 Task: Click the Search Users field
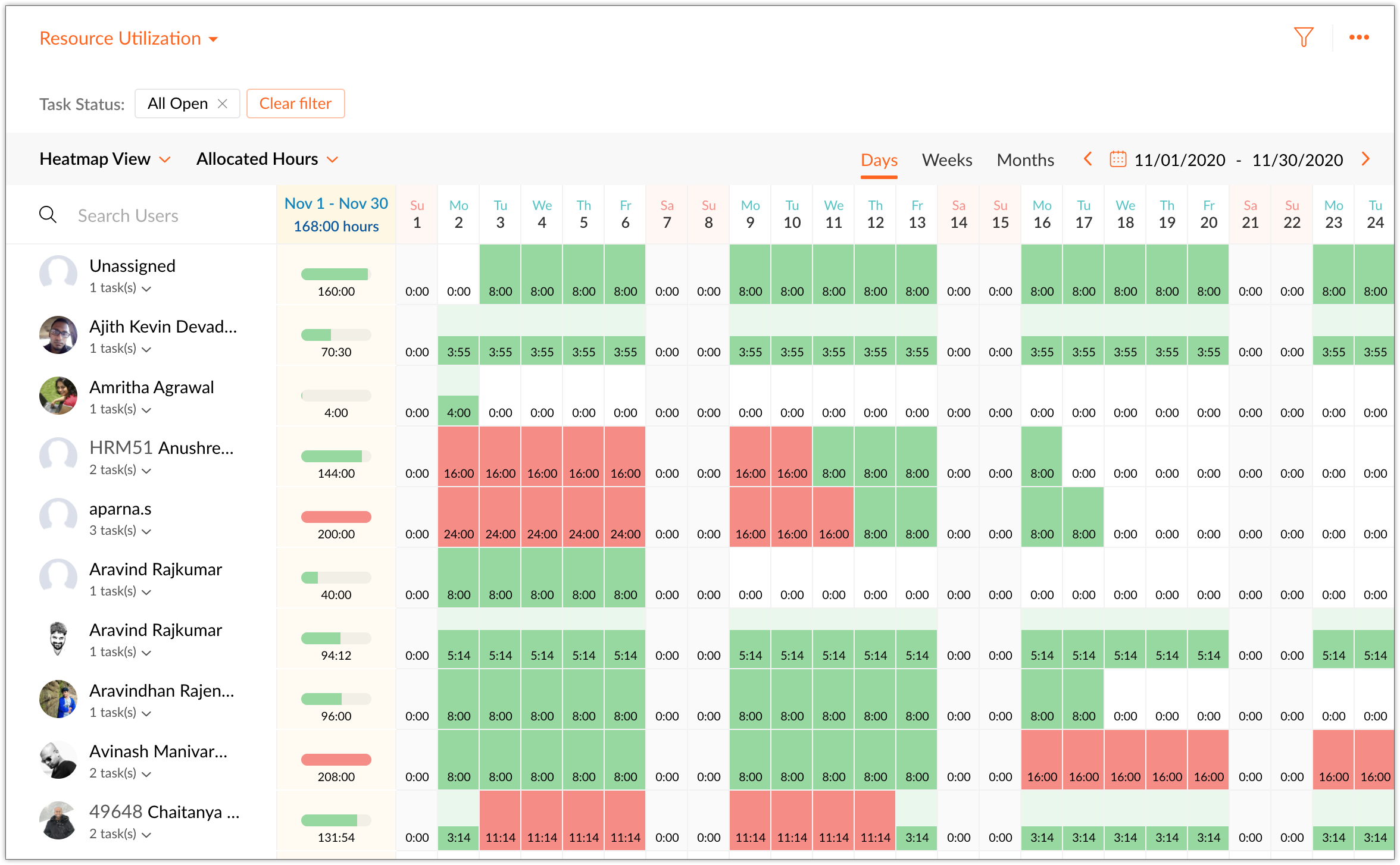click(x=128, y=215)
